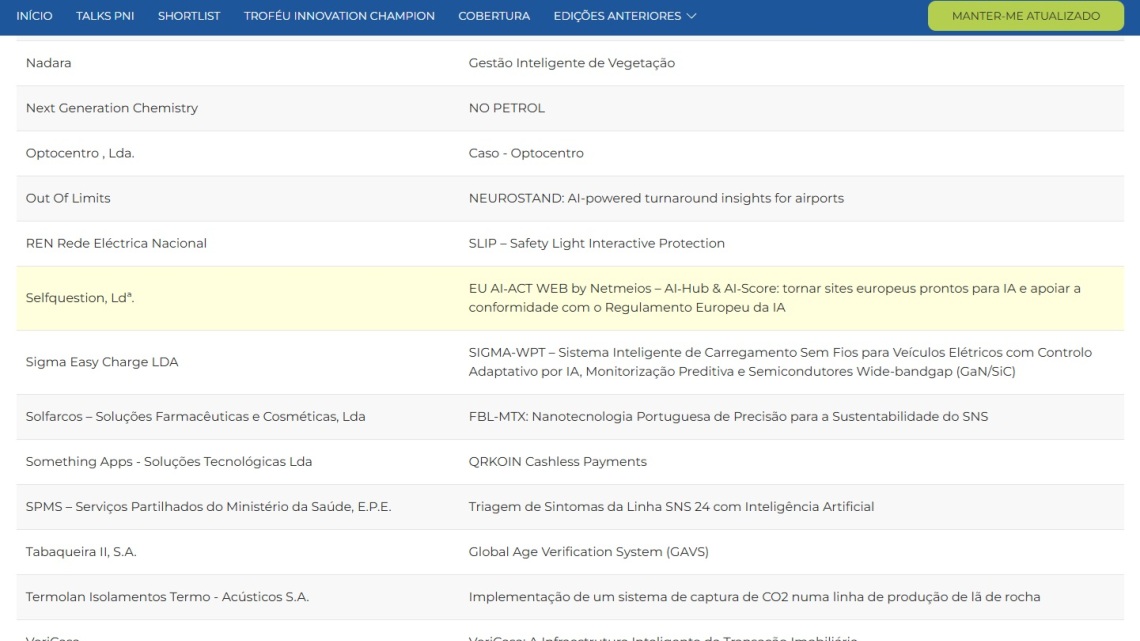The image size is (1140, 641).
Task: Open the COBERTURA nav item
Action: pos(494,16)
